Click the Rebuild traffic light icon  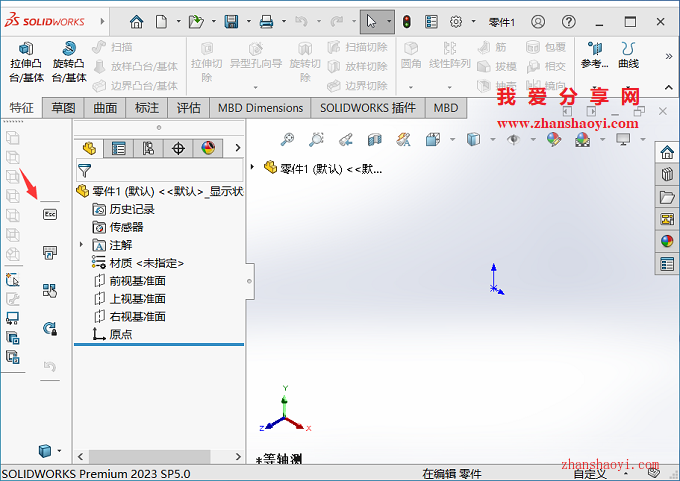pyautogui.click(x=407, y=21)
